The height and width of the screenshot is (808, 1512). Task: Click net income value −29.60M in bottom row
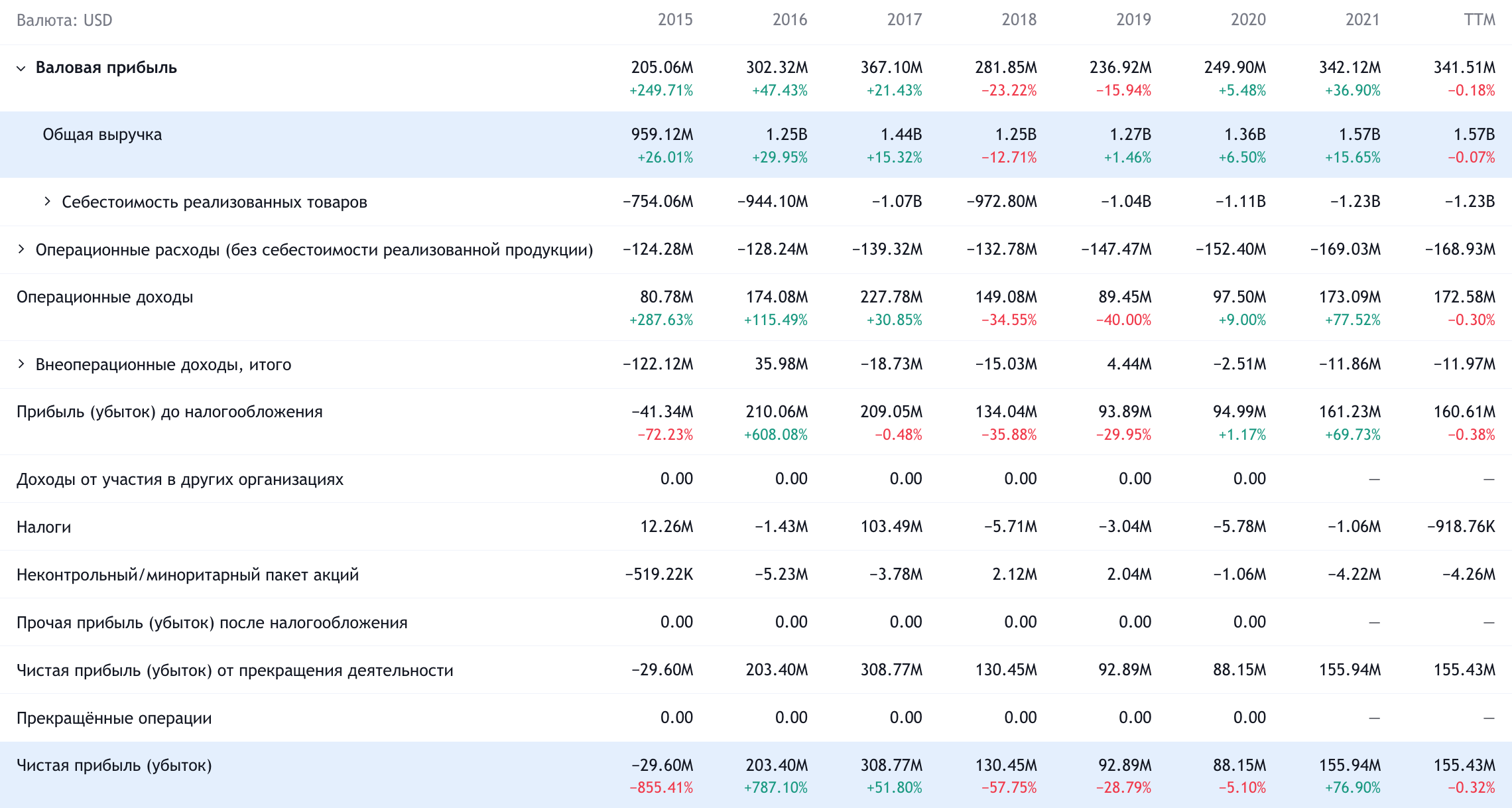tap(662, 766)
